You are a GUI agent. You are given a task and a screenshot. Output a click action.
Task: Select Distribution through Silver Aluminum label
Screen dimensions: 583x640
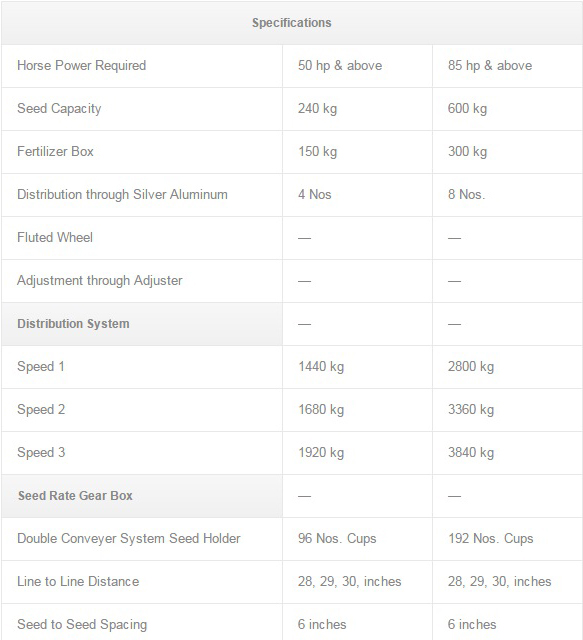[122, 195]
